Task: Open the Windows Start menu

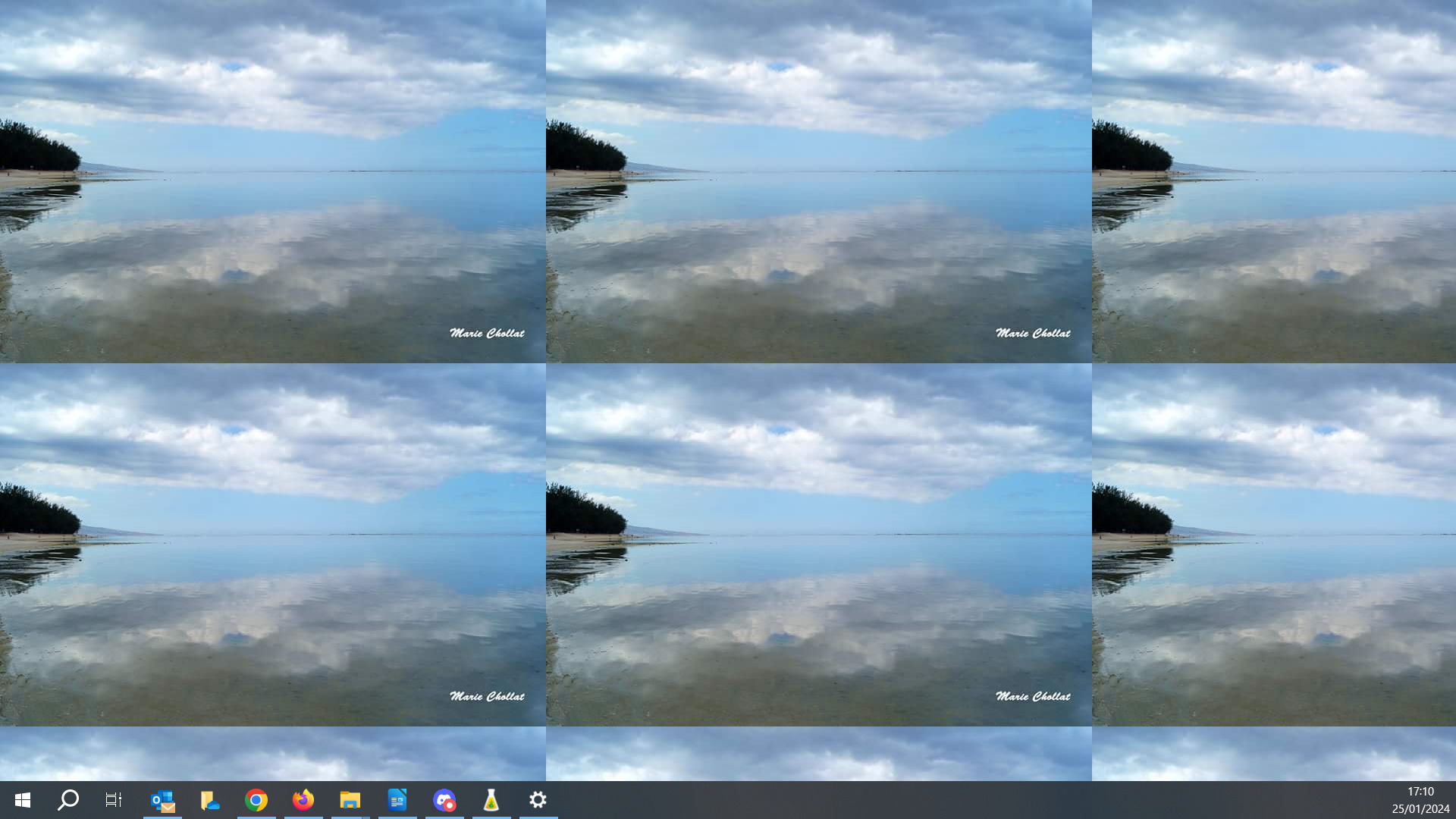Action: tap(23, 800)
